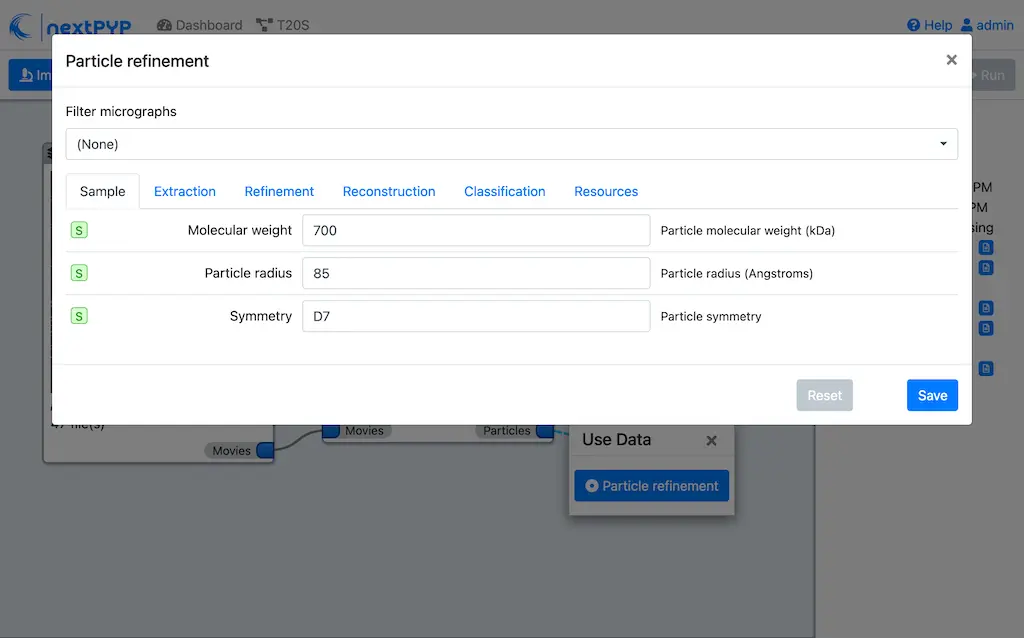This screenshot has width=1024, height=638.
Task: Switch to the Extraction tab
Action: 185,191
